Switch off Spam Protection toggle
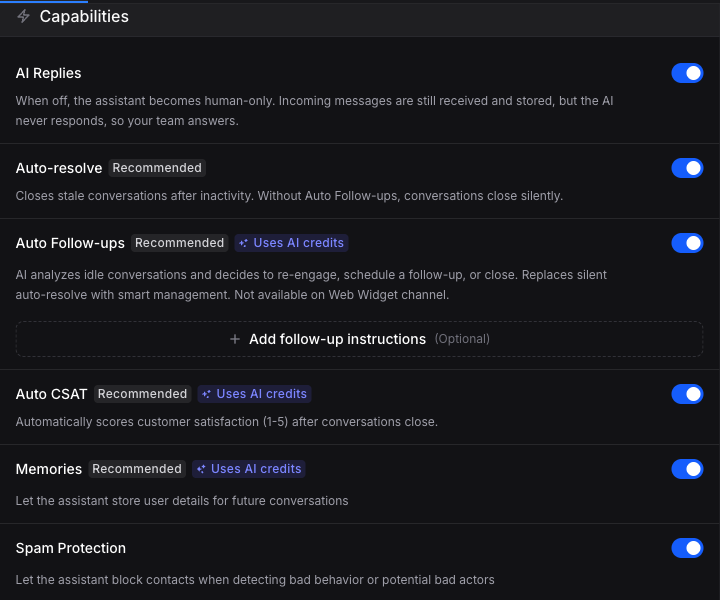The width and height of the screenshot is (720, 600). (687, 548)
